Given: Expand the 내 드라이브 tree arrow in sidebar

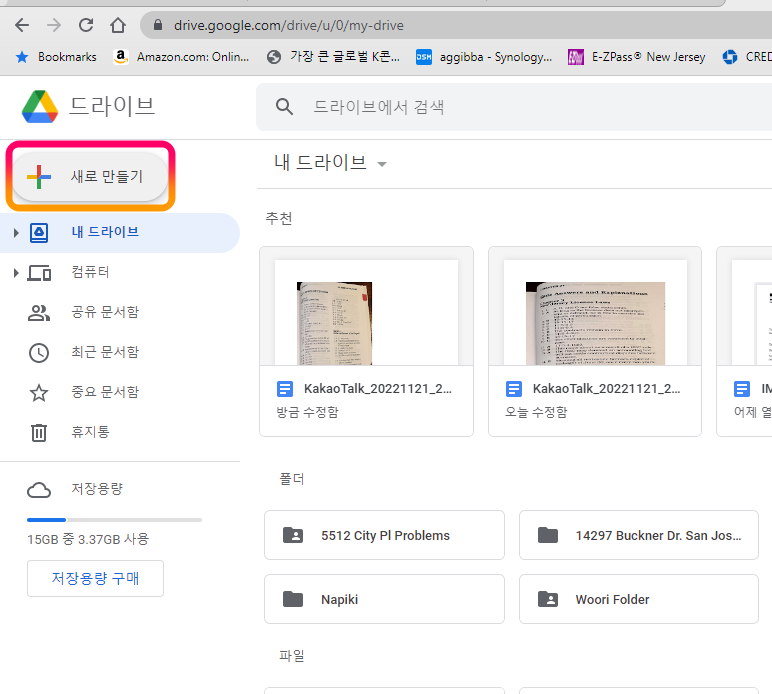Looking at the screenshot, I should 16,233.
